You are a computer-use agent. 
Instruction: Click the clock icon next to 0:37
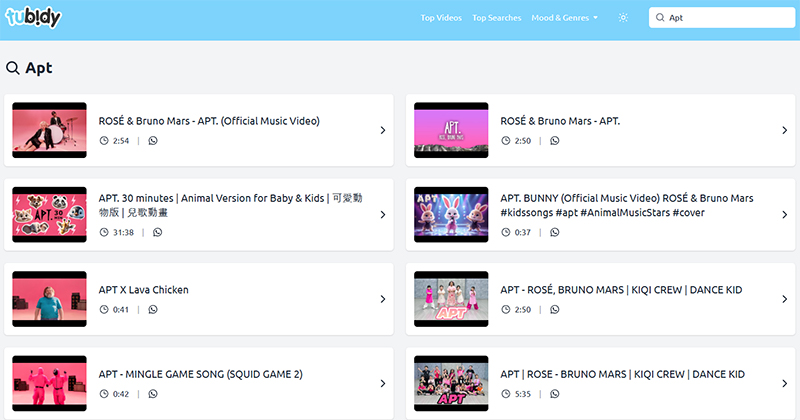click(506, 233)
